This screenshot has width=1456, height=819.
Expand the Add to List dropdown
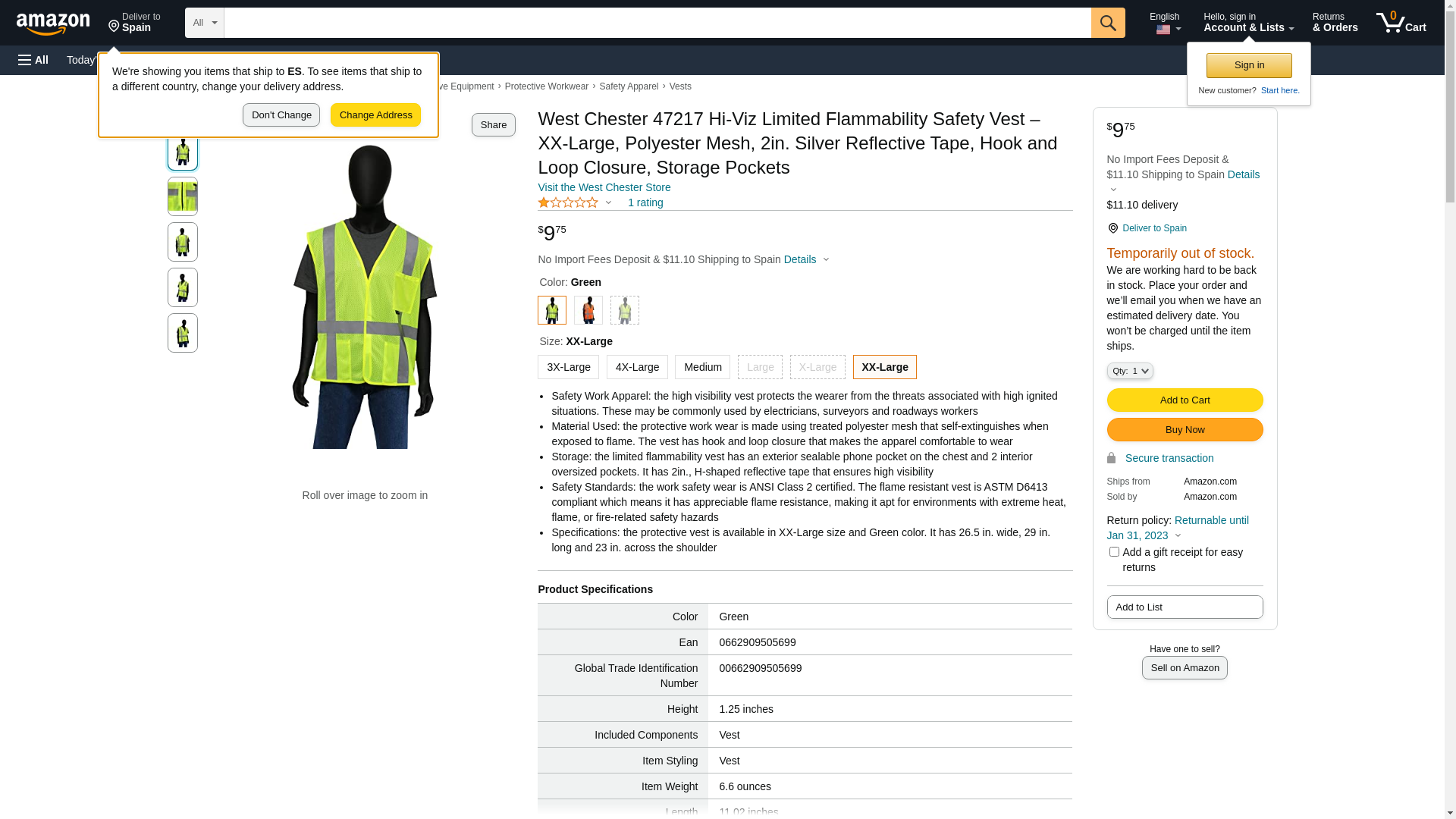point(1185,607)
